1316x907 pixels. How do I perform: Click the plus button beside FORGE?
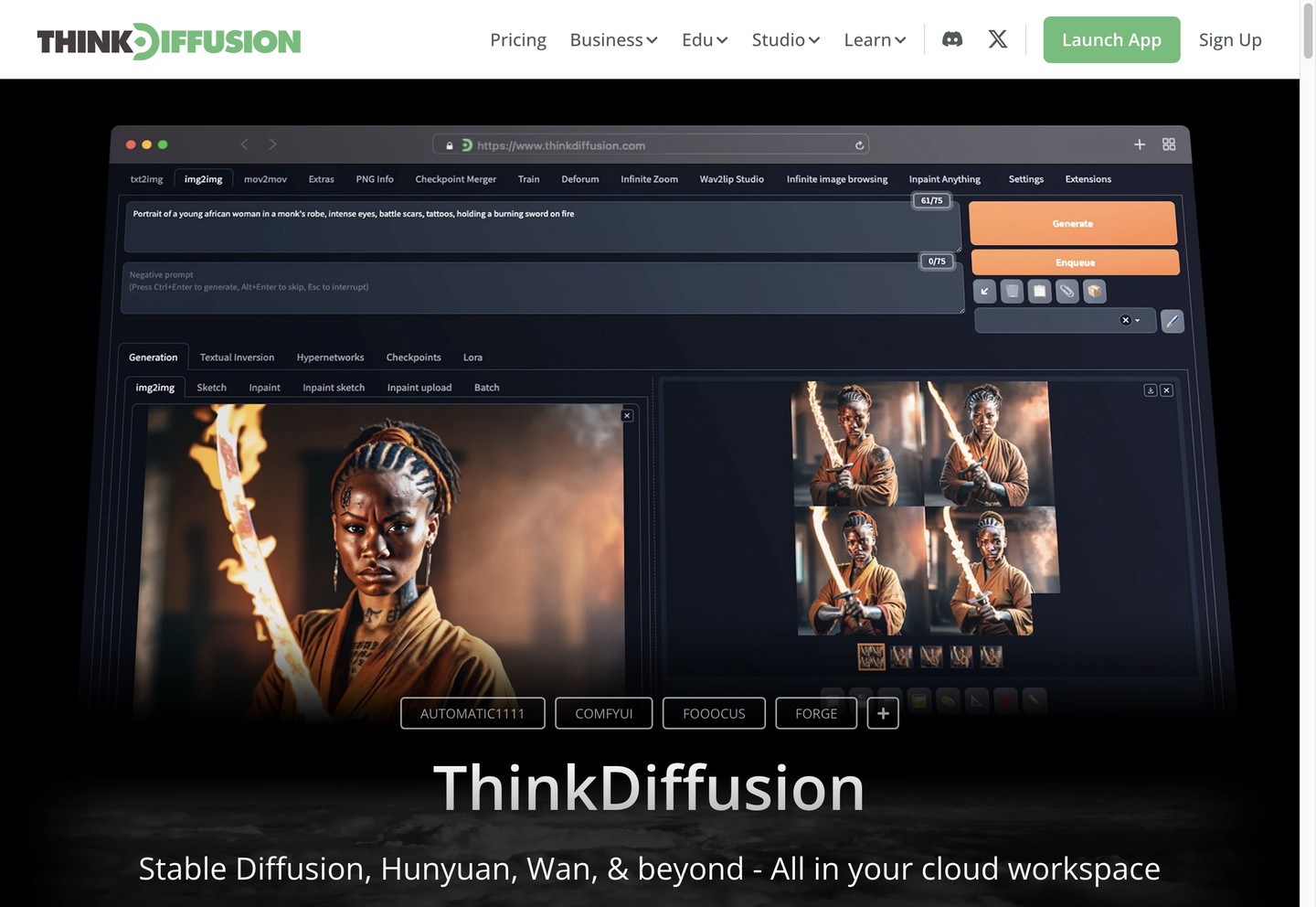883,713
